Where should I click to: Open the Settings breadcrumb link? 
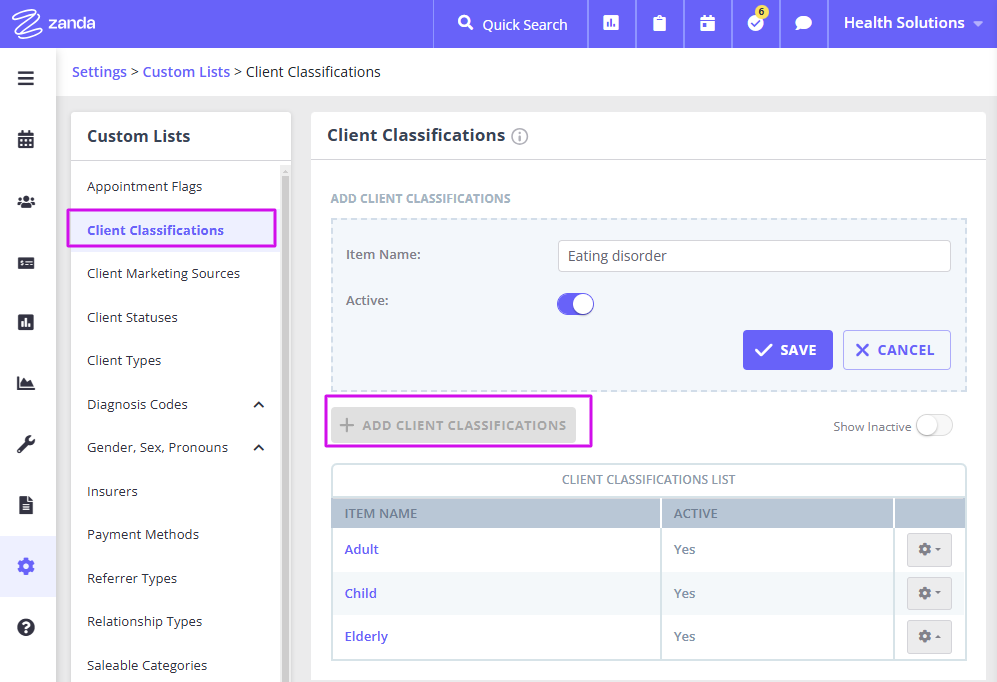[99, 71]
